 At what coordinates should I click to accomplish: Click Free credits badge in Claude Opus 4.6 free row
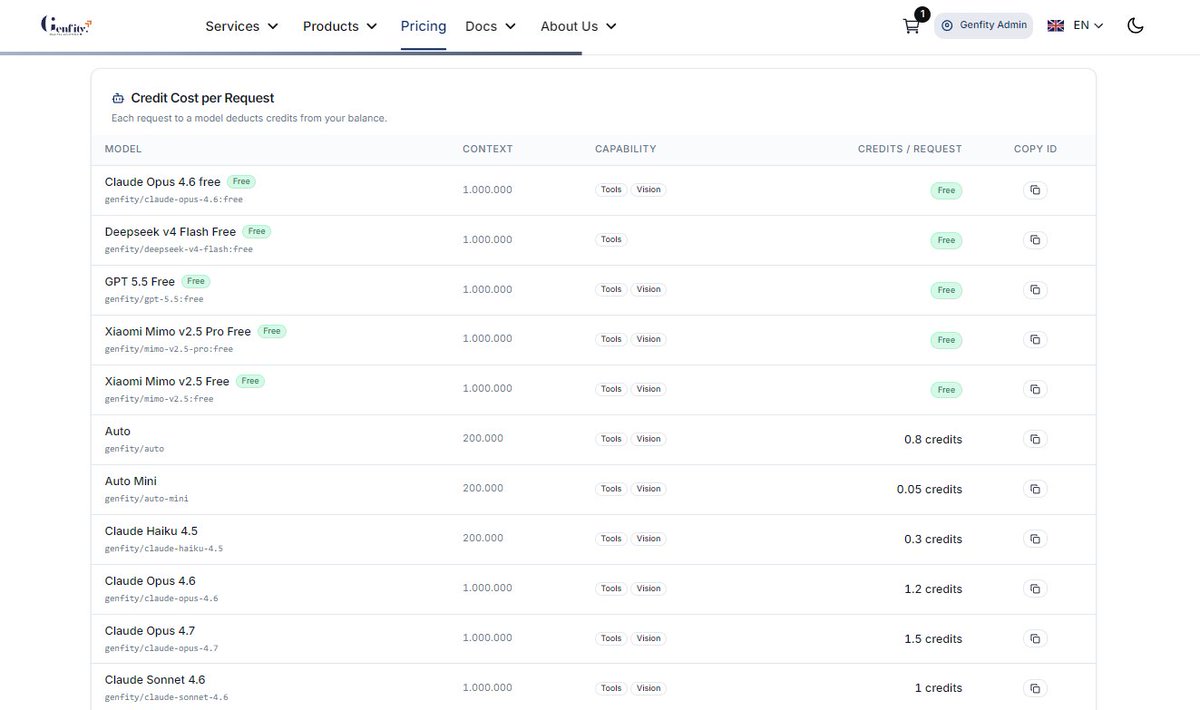pyautogui.click(x=946, y=190)
